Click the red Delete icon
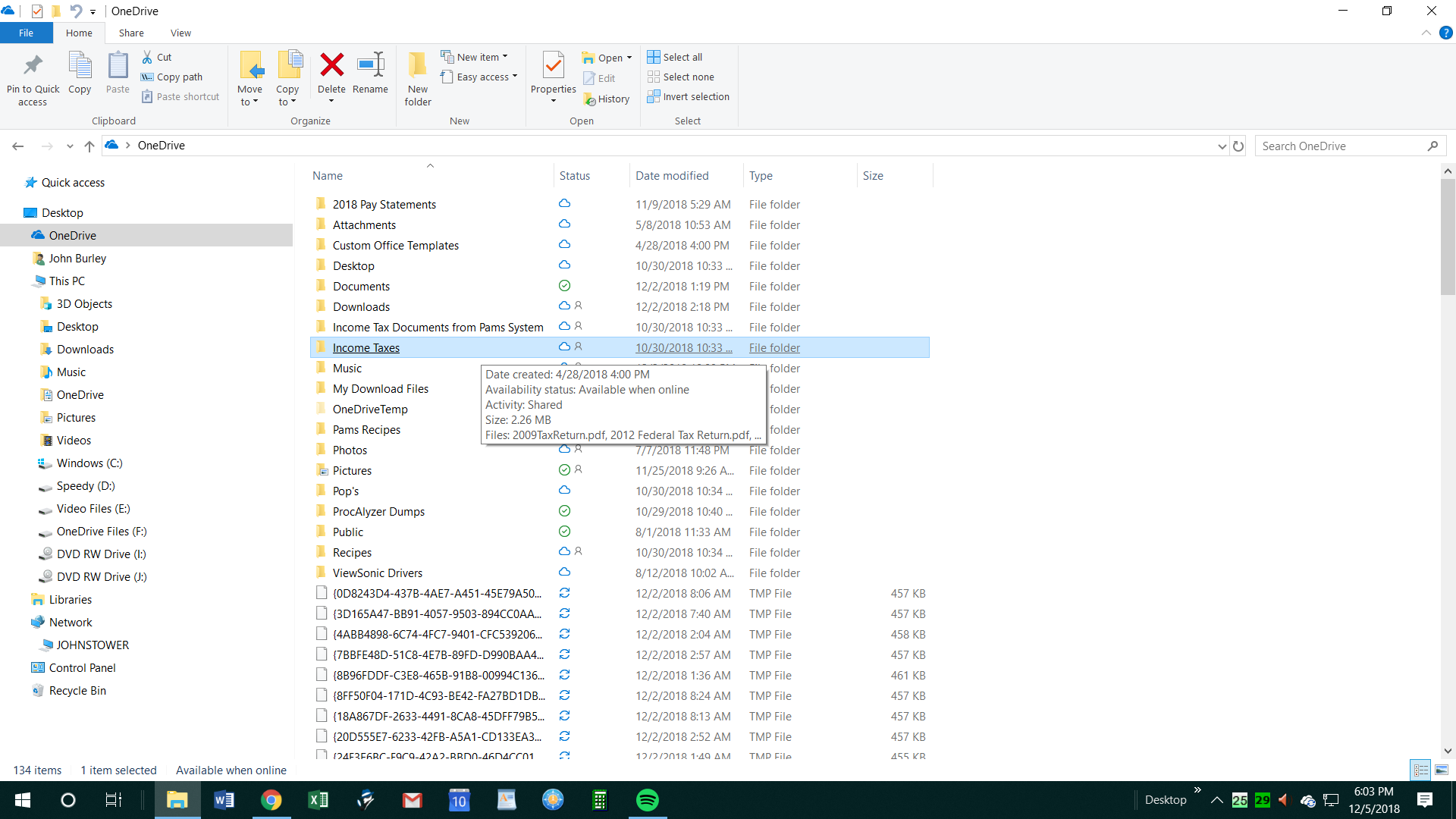Image resolution: width=1456 pixels, height=819 pixels. coord(331,65)
